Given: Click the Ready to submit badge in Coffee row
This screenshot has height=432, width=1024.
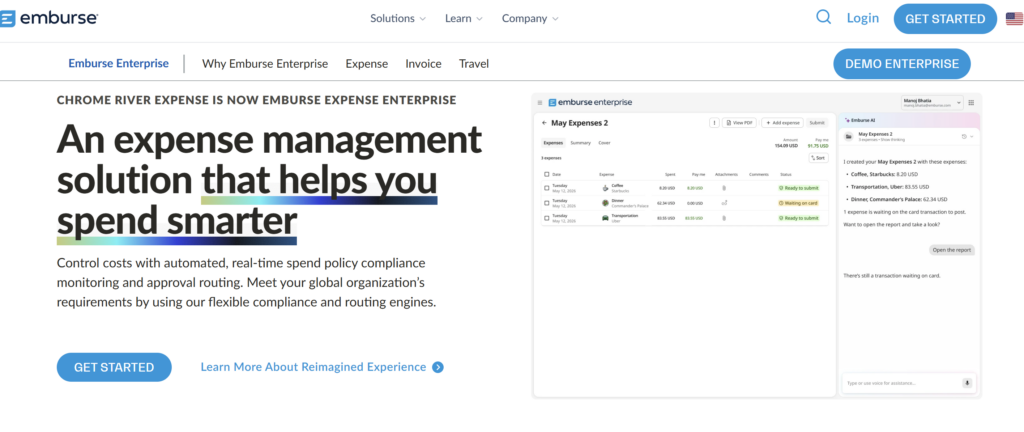Looking at the screenshot, I should (x=798, y=188).
